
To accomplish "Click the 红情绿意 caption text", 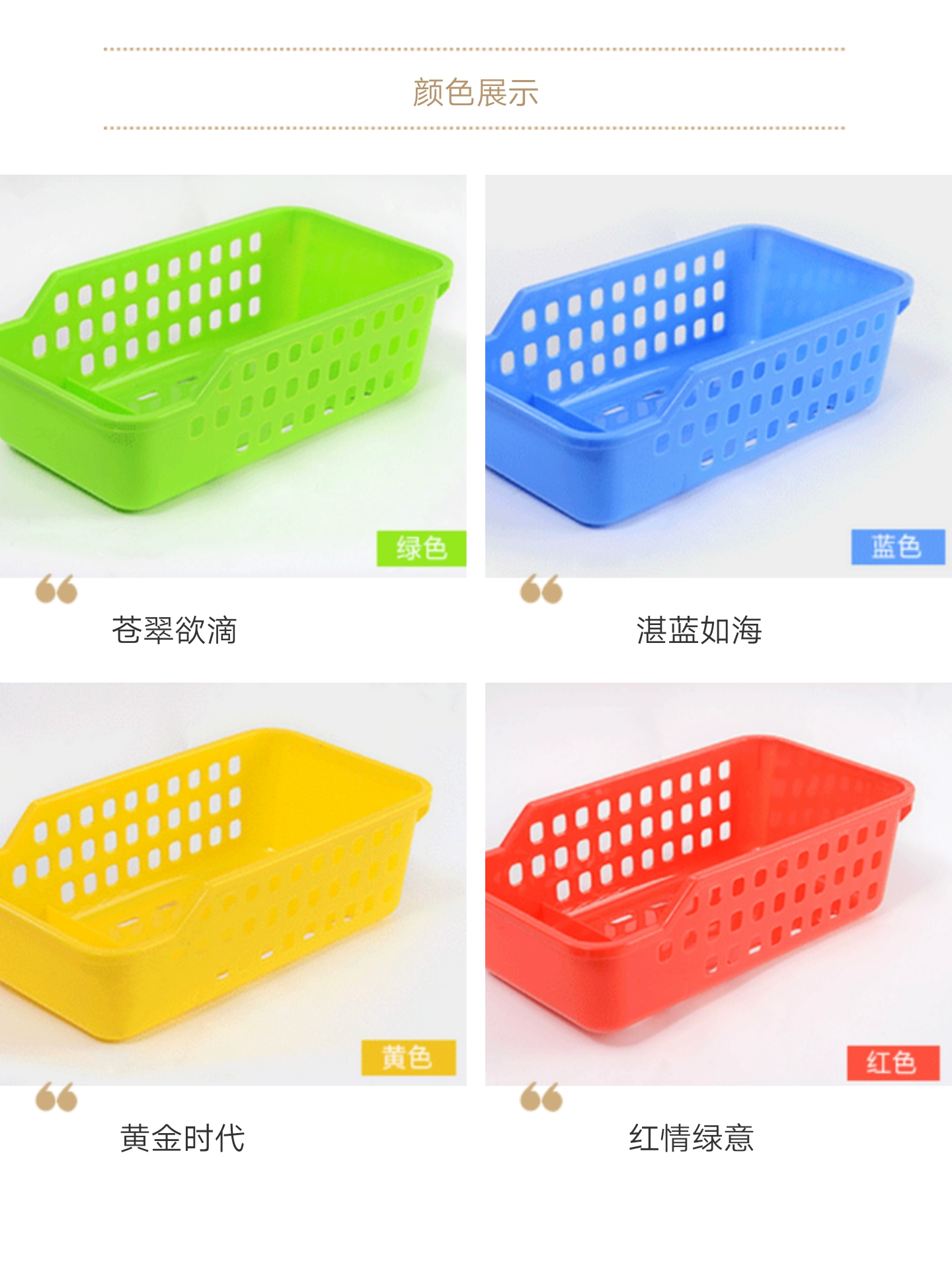I will point(692,1138).
